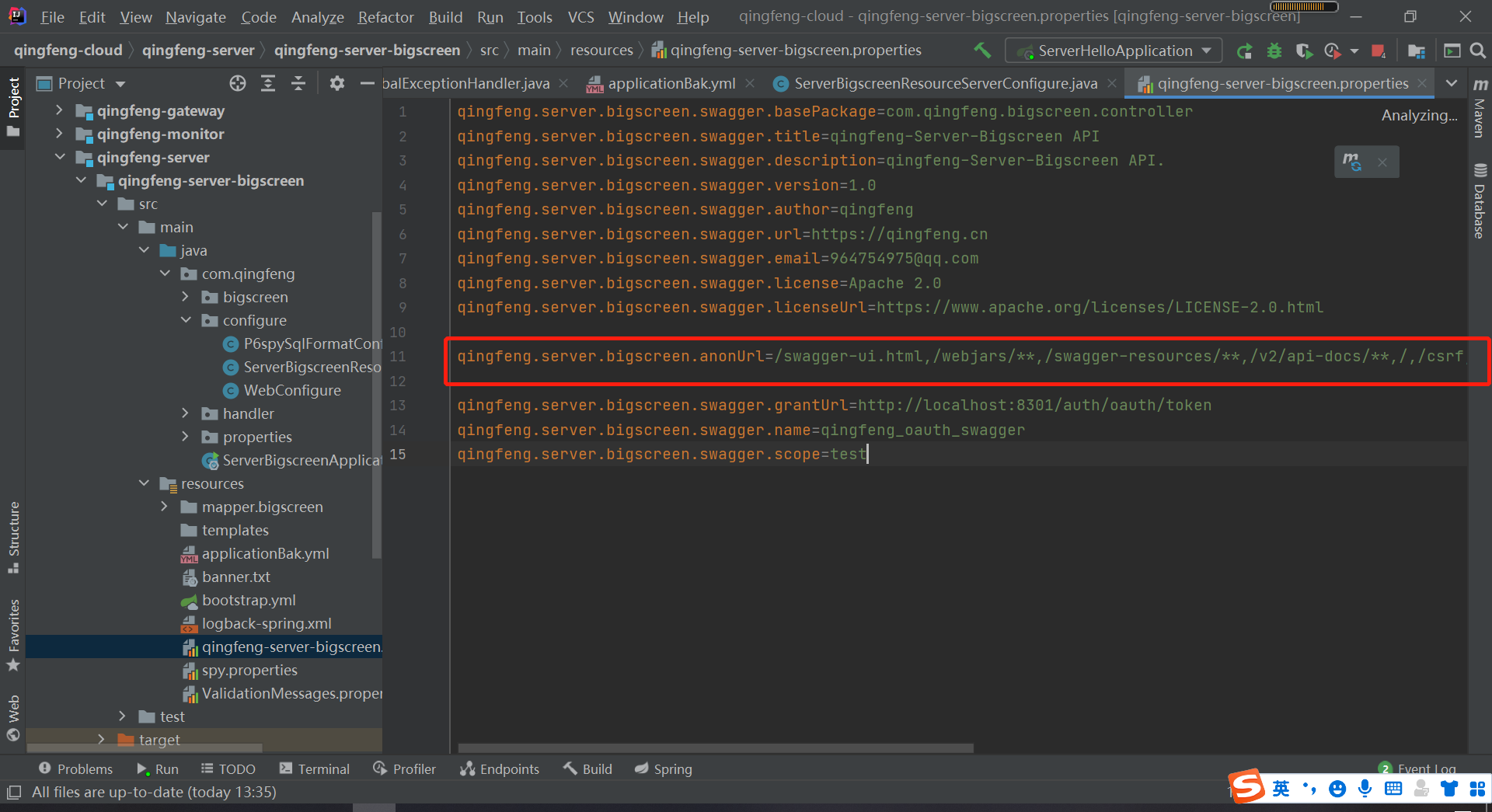This screenshot has height=812, width=1492.
Task: Open the Project Structure icon in toolbar
Action: tap(1416, 51)
